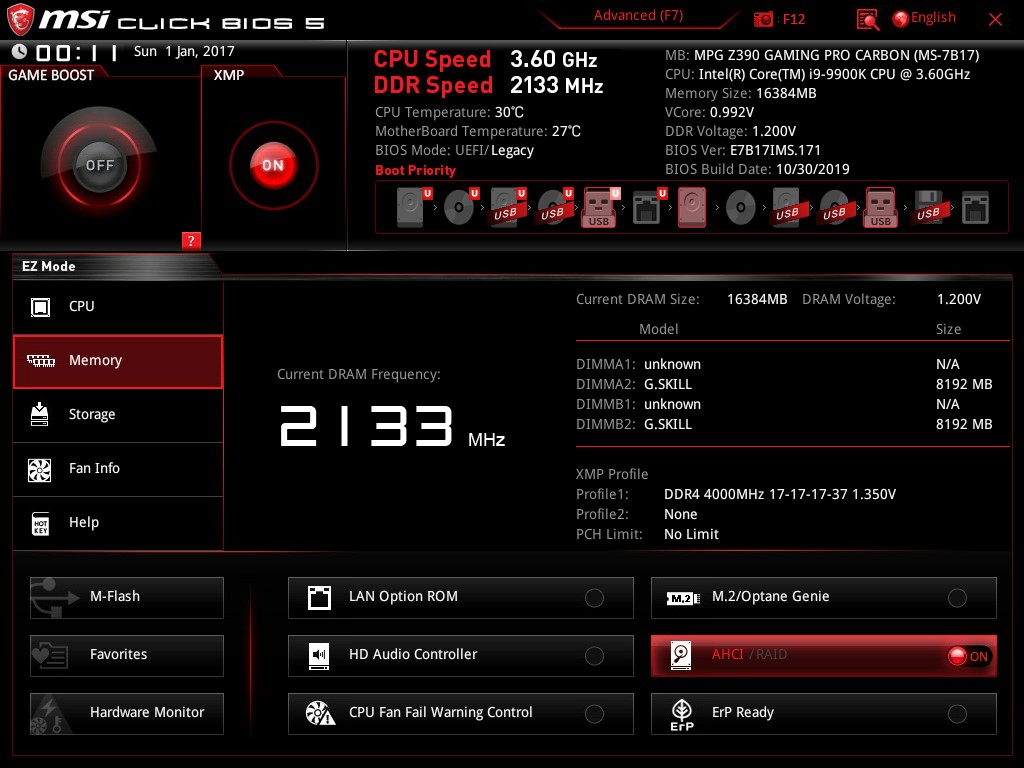The height and width of the screenshot is (768, 1024).
Task: Select the legacy USB key boot icon
Action: [x=880, y=208]
